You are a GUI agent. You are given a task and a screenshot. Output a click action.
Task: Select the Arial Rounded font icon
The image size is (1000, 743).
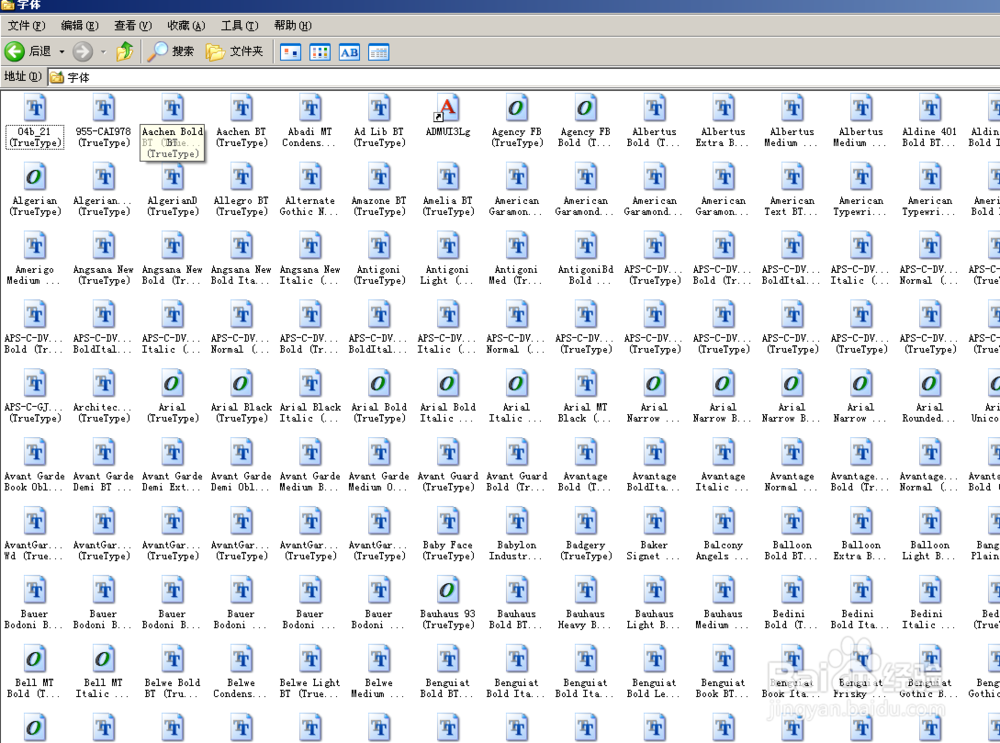tap(930, 383)
